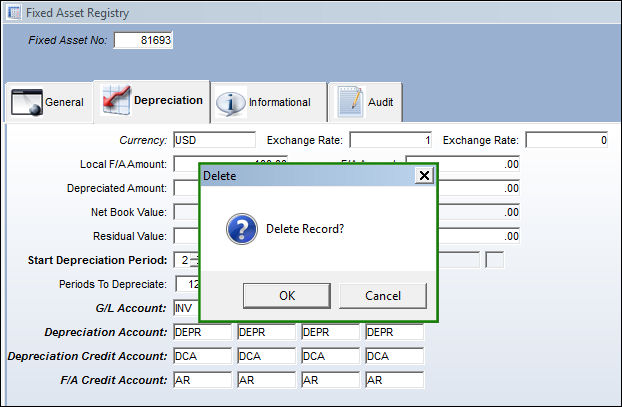Click the Local F/A Amount input field
Screen dimensions: 622x407
point(186,164)
